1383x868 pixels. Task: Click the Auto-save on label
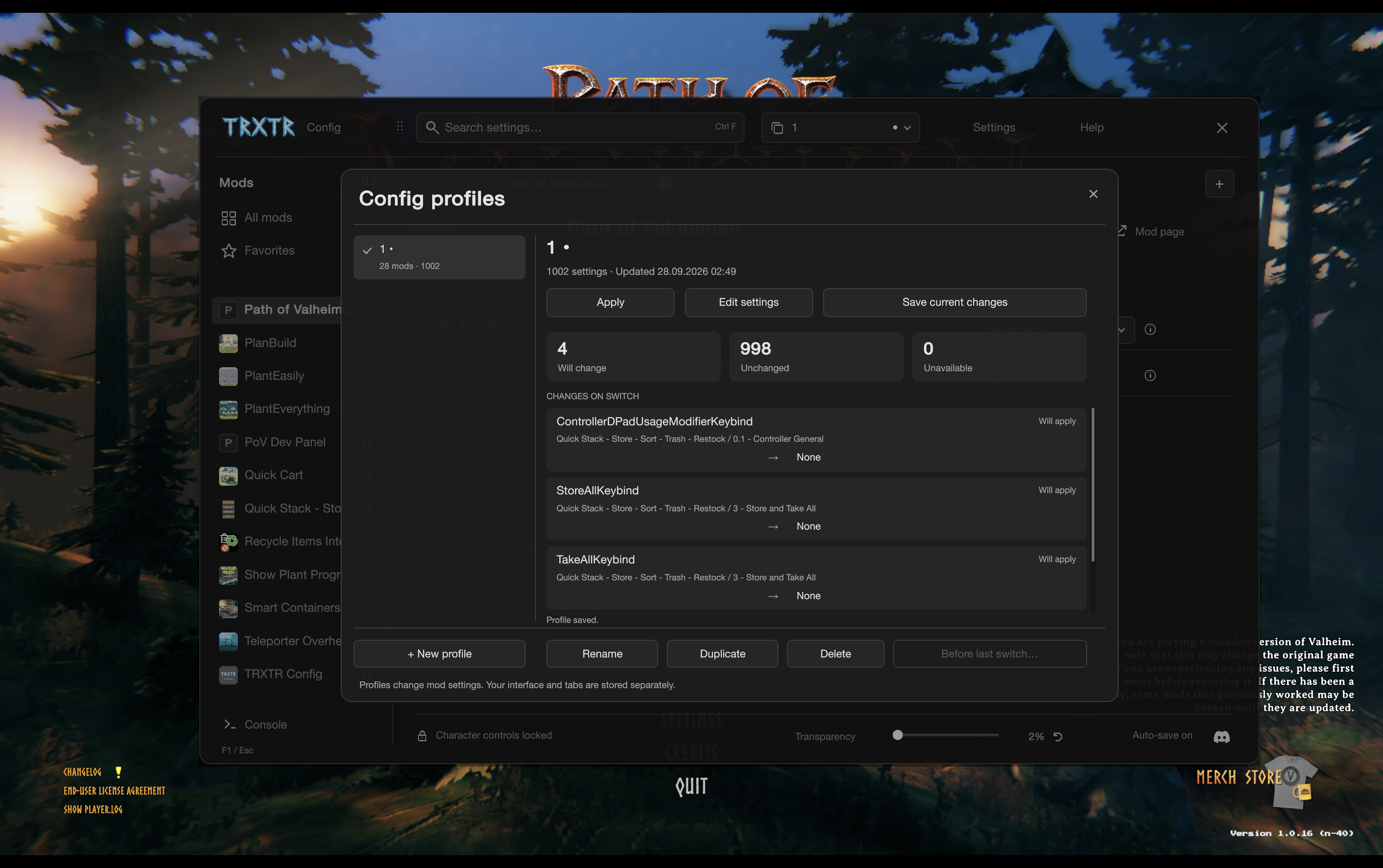1162,735
